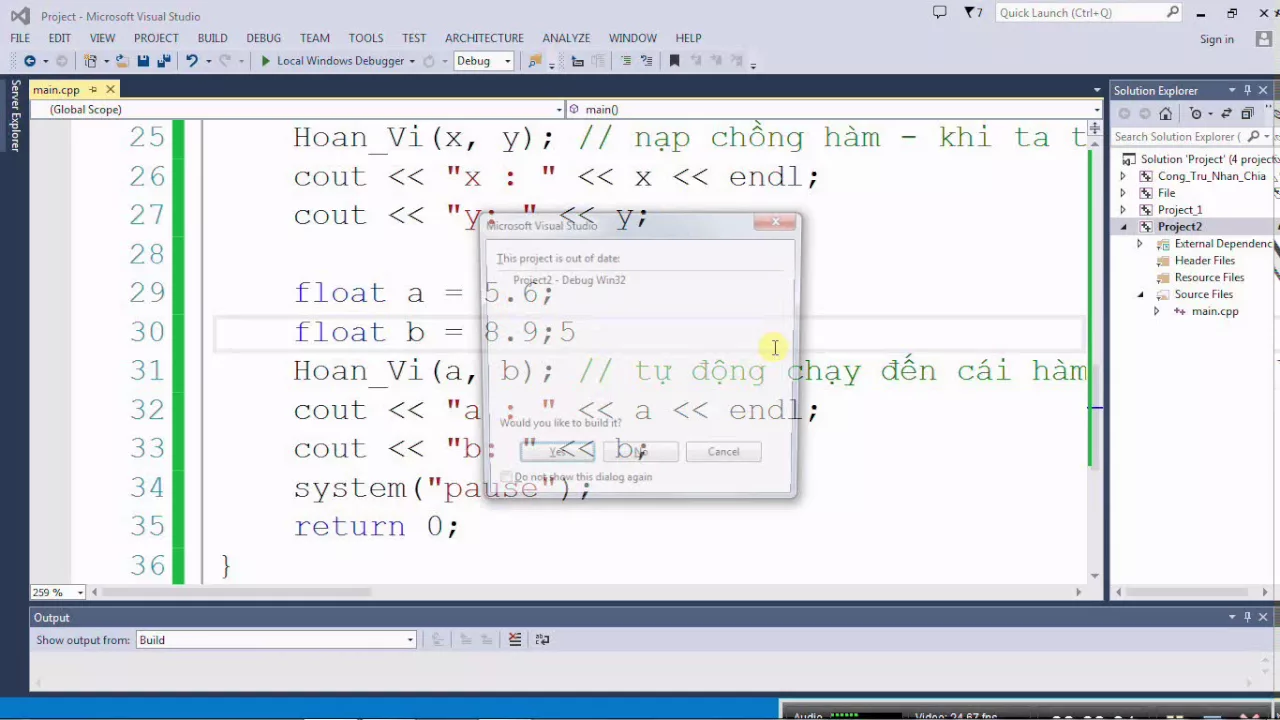Open the ANALYZE menu

pos(566,38)
